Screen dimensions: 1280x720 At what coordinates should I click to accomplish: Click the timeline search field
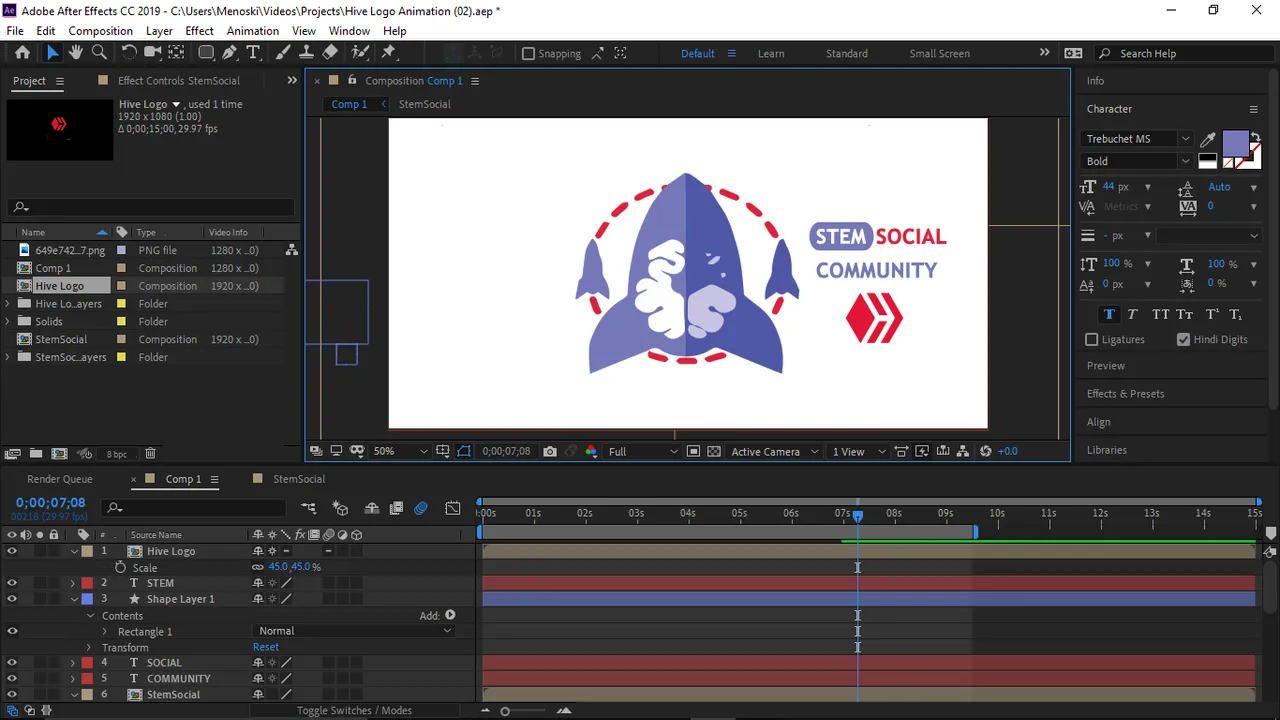(x=195, y=508)
